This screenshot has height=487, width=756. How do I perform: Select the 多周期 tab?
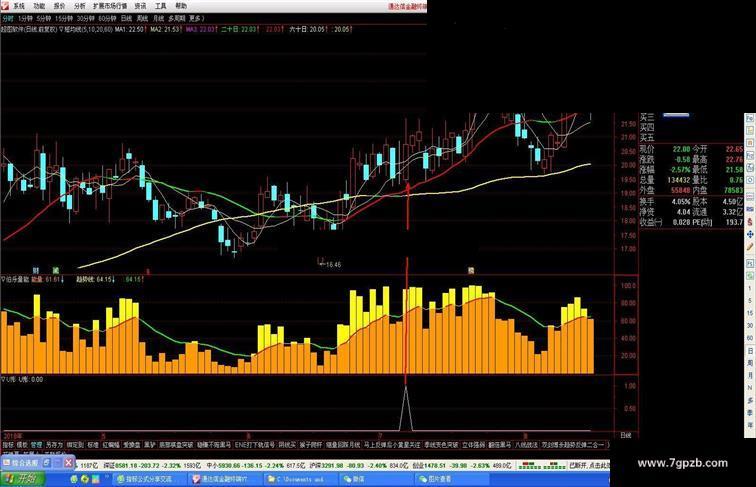(176, 18)
